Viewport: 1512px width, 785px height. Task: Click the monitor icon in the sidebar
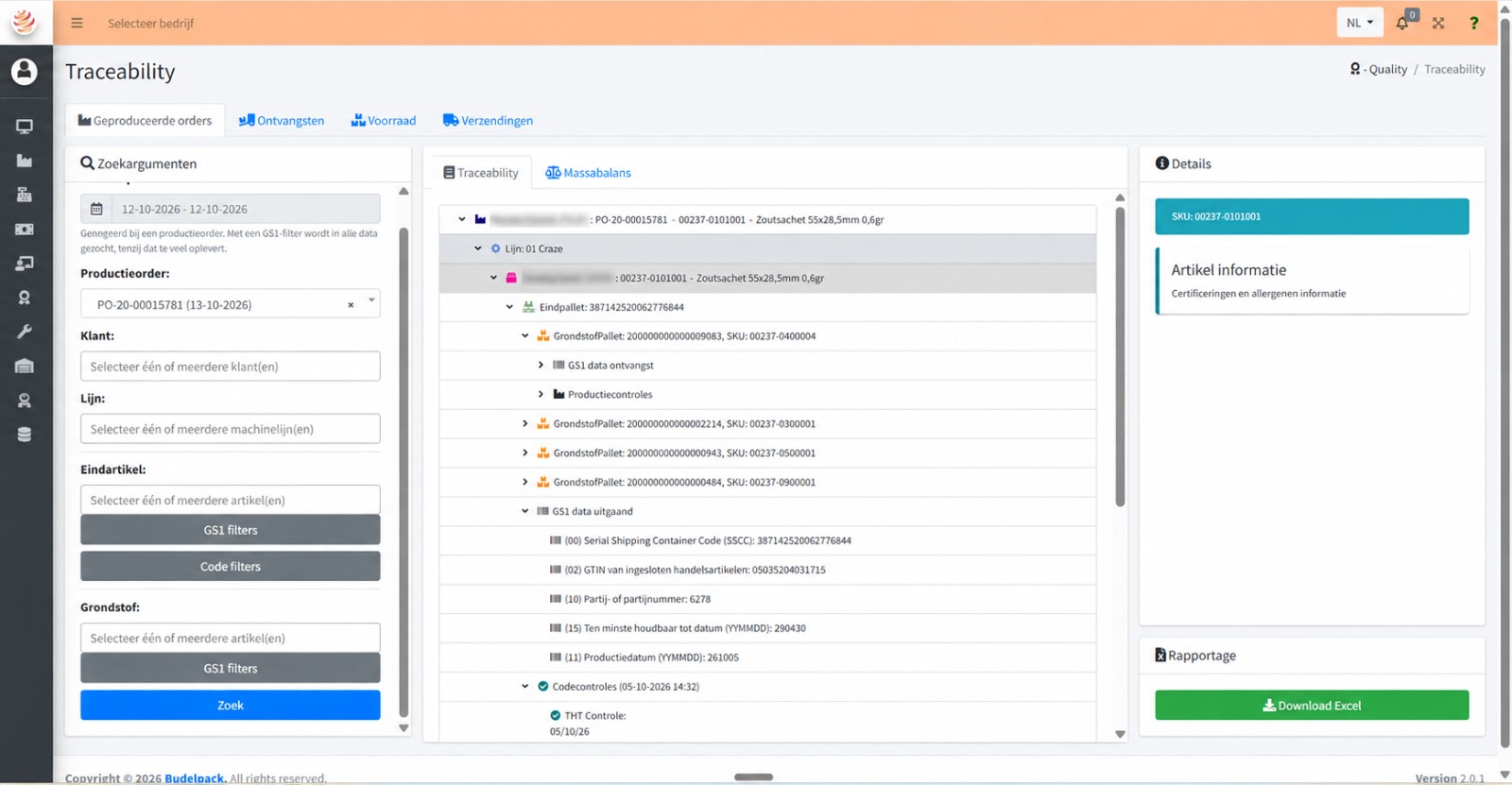[x=25, y=127]
